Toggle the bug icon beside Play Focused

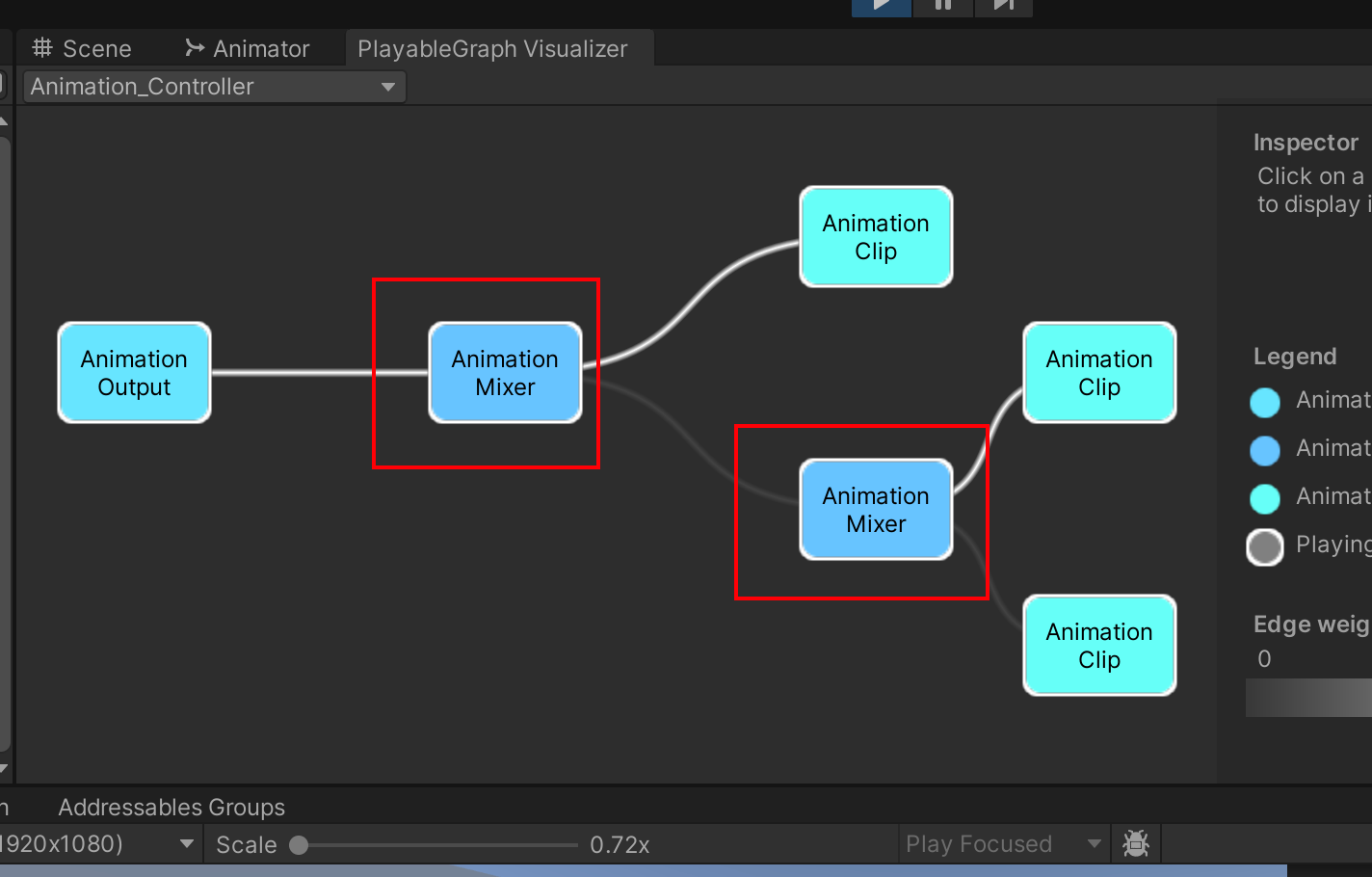coord(1136,844)
